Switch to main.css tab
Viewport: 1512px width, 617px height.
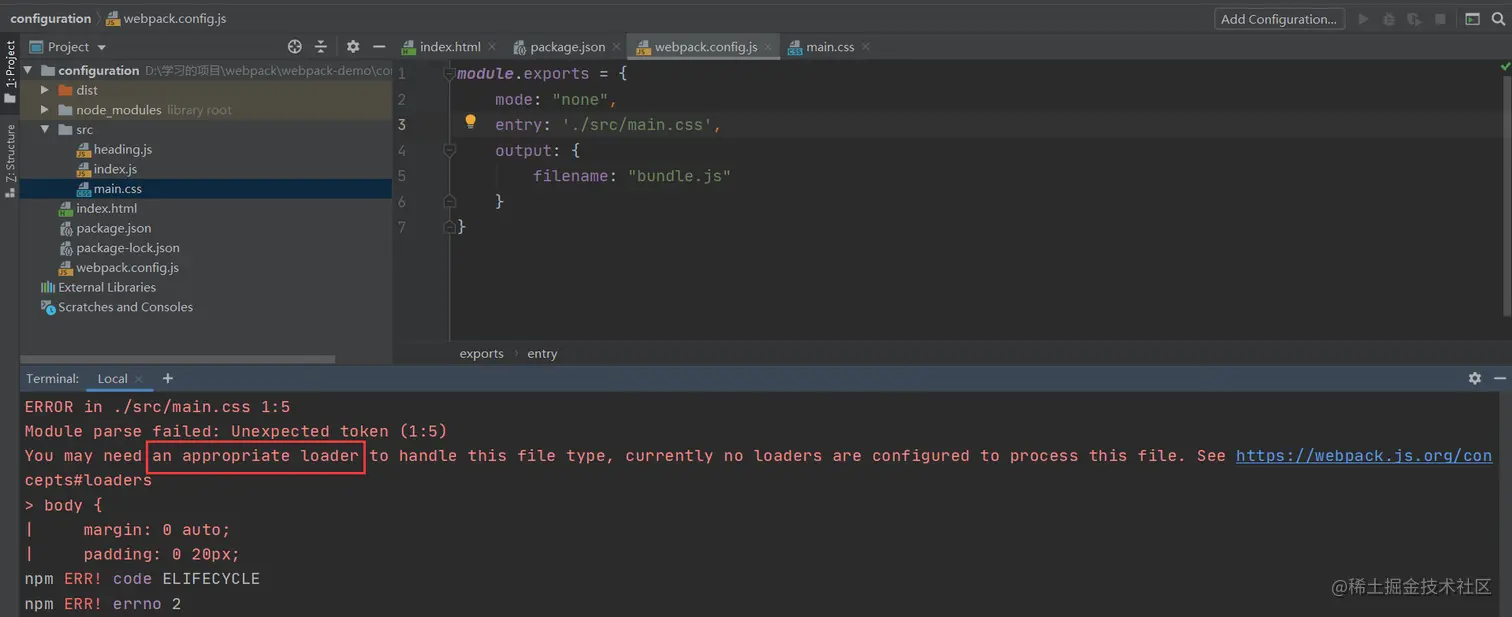pyautogui.click(x=830, y=46)
